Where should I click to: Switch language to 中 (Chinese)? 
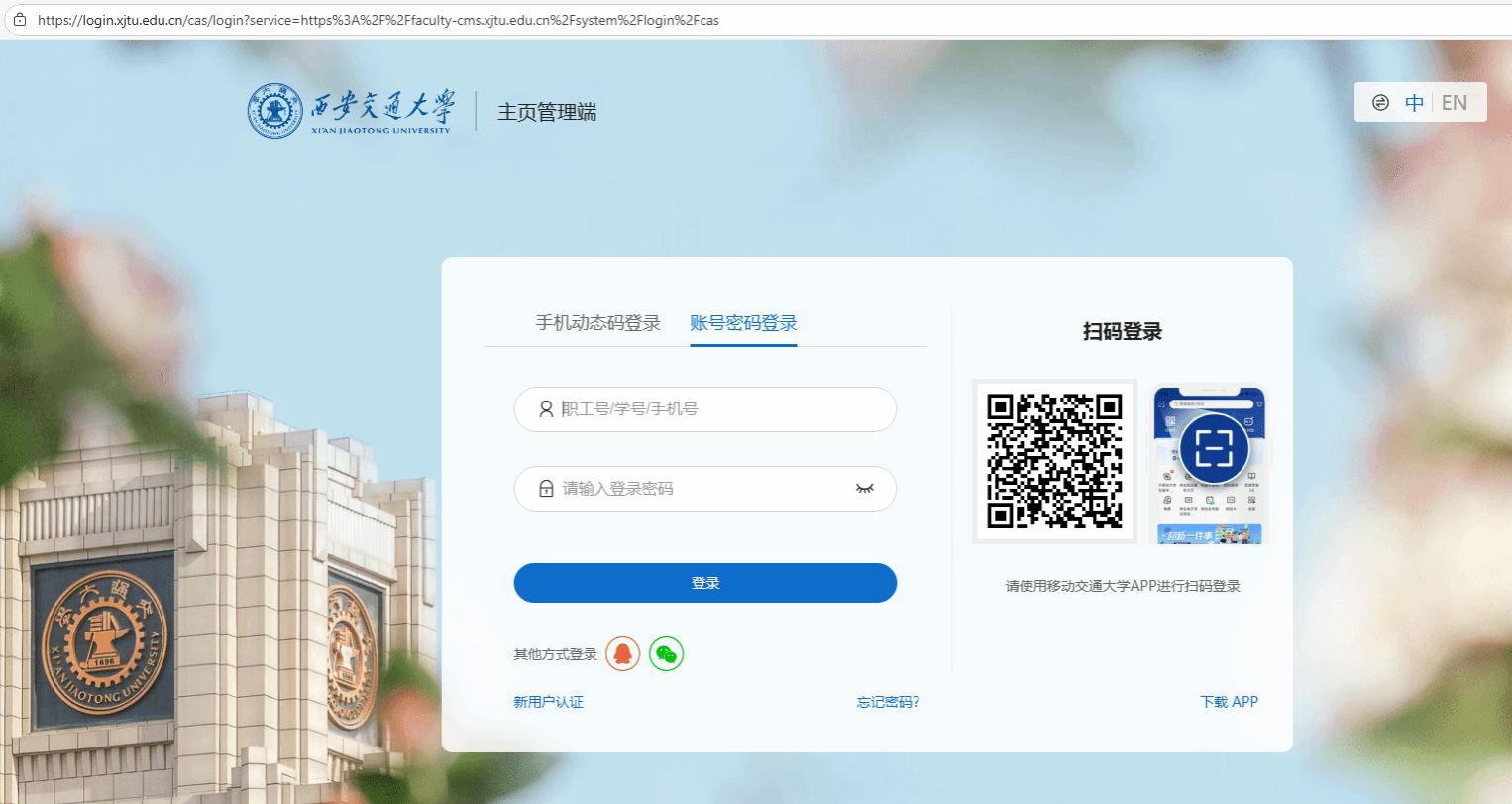click(1414, 103)
